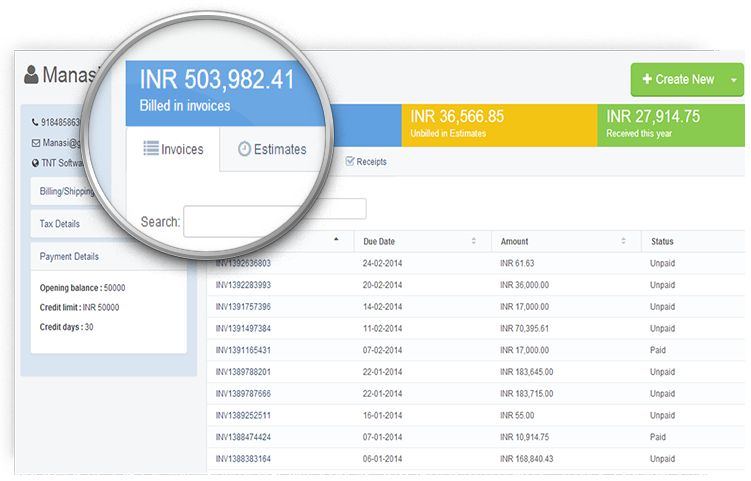Click Paid status of INV1391165431

[658, 350]
